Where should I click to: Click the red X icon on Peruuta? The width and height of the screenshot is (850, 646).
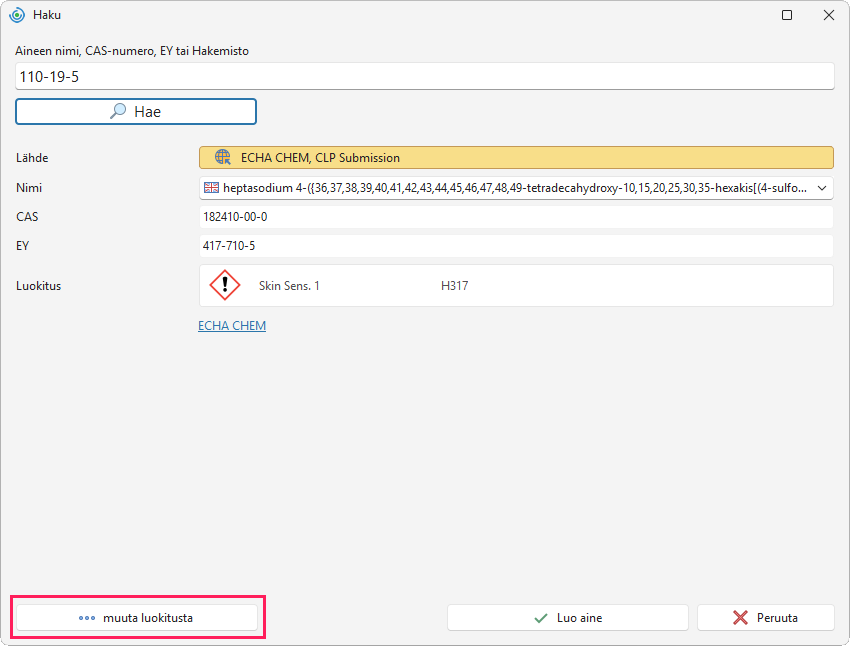coord(740,618)
